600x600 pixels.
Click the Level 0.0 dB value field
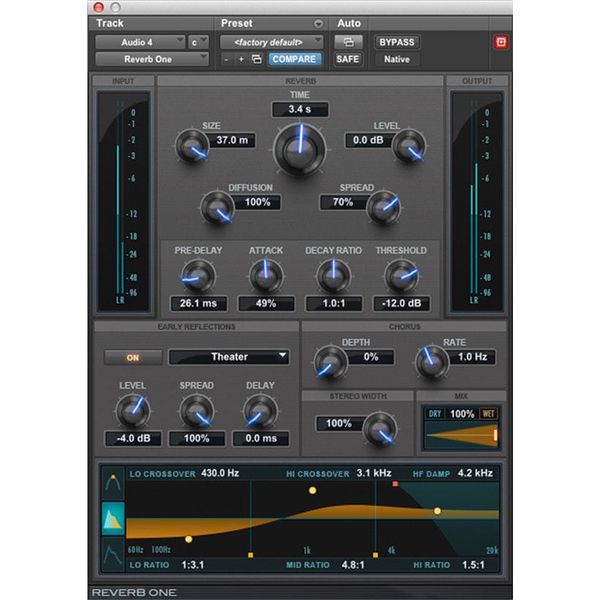coord(368,140)
